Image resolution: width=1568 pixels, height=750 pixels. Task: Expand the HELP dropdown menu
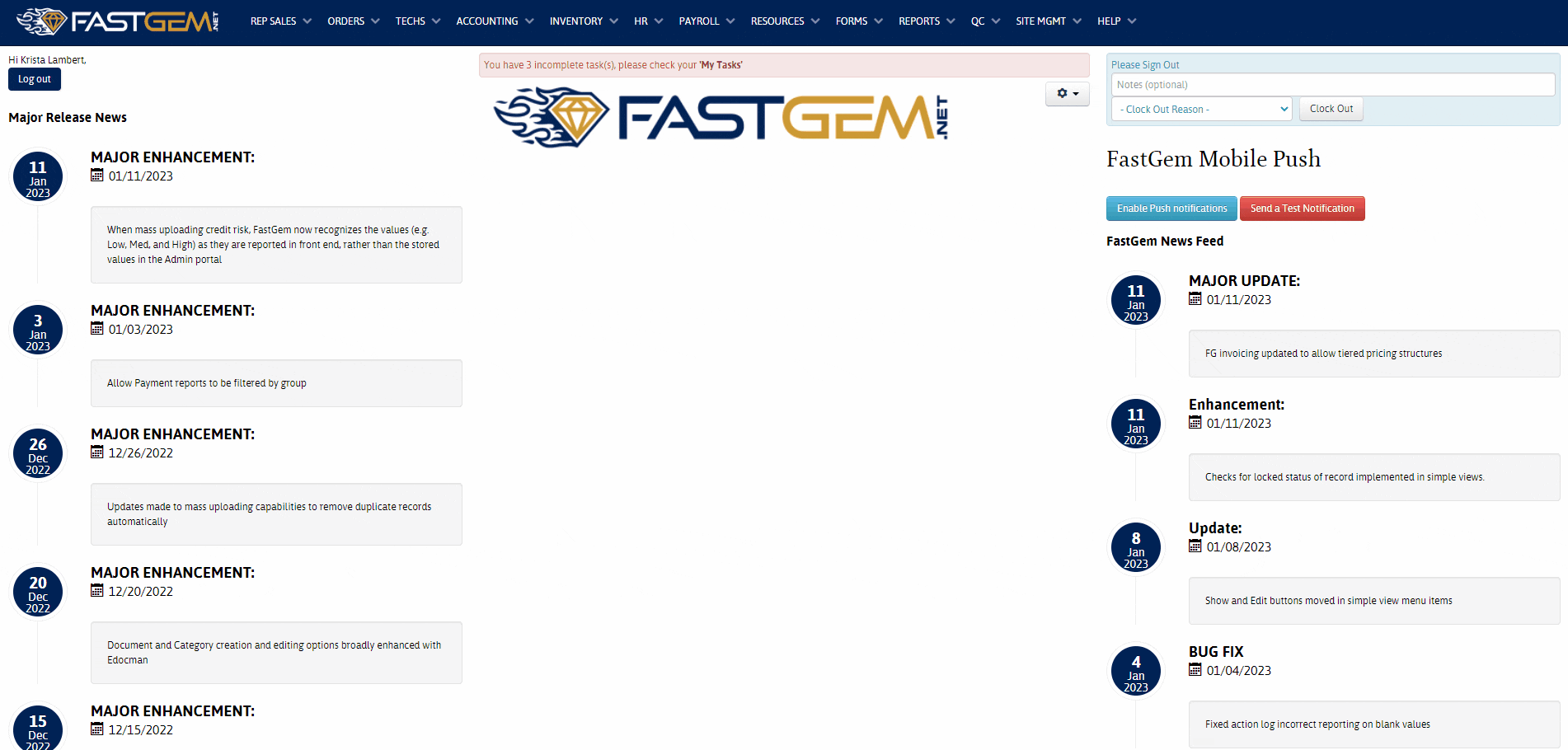(x=1116, y=21)
